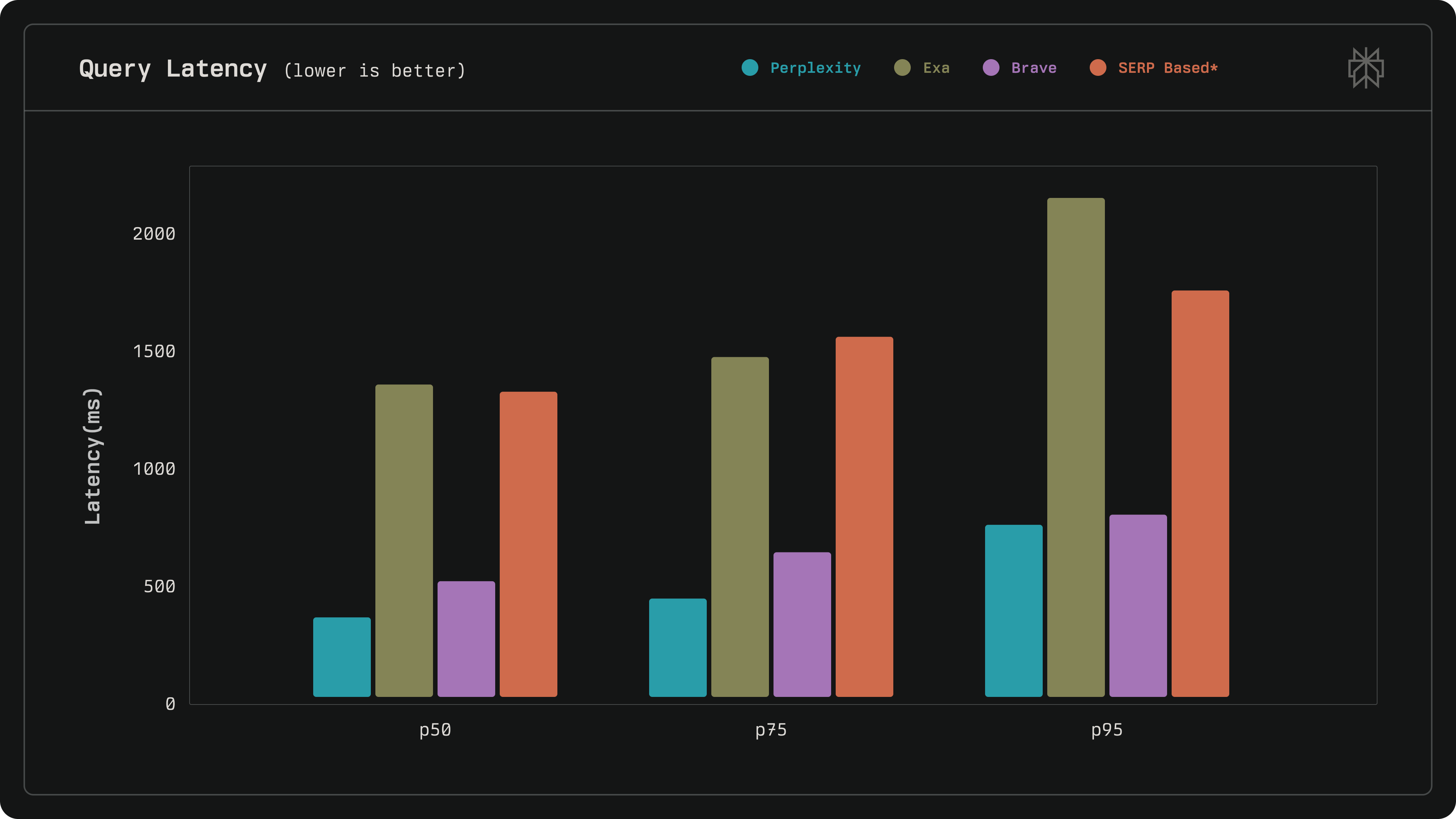
Task: Click the p95 axis label
Action: click(x=1106, y=730)
